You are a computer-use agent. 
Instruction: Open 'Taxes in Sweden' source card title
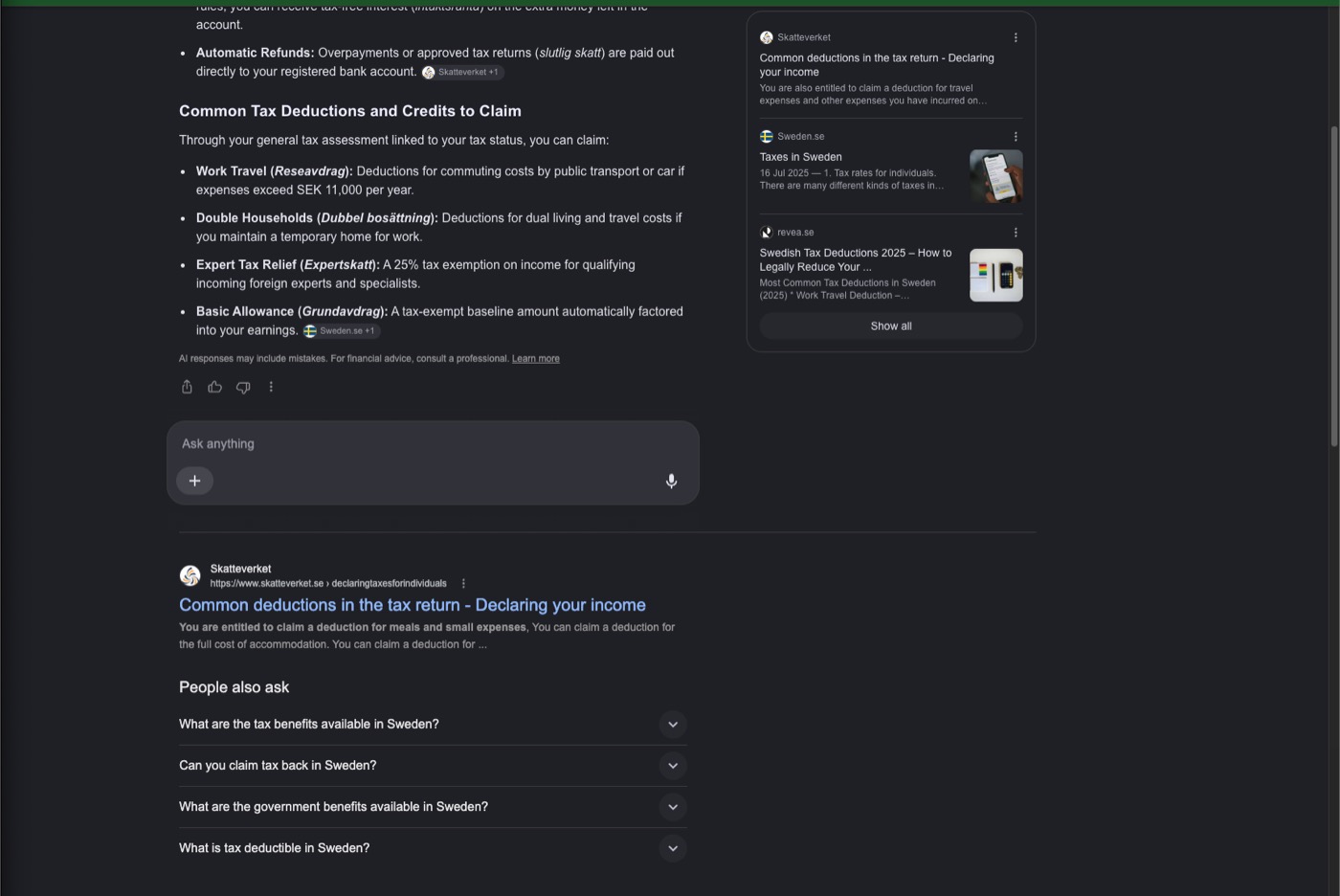pos(801,157)
